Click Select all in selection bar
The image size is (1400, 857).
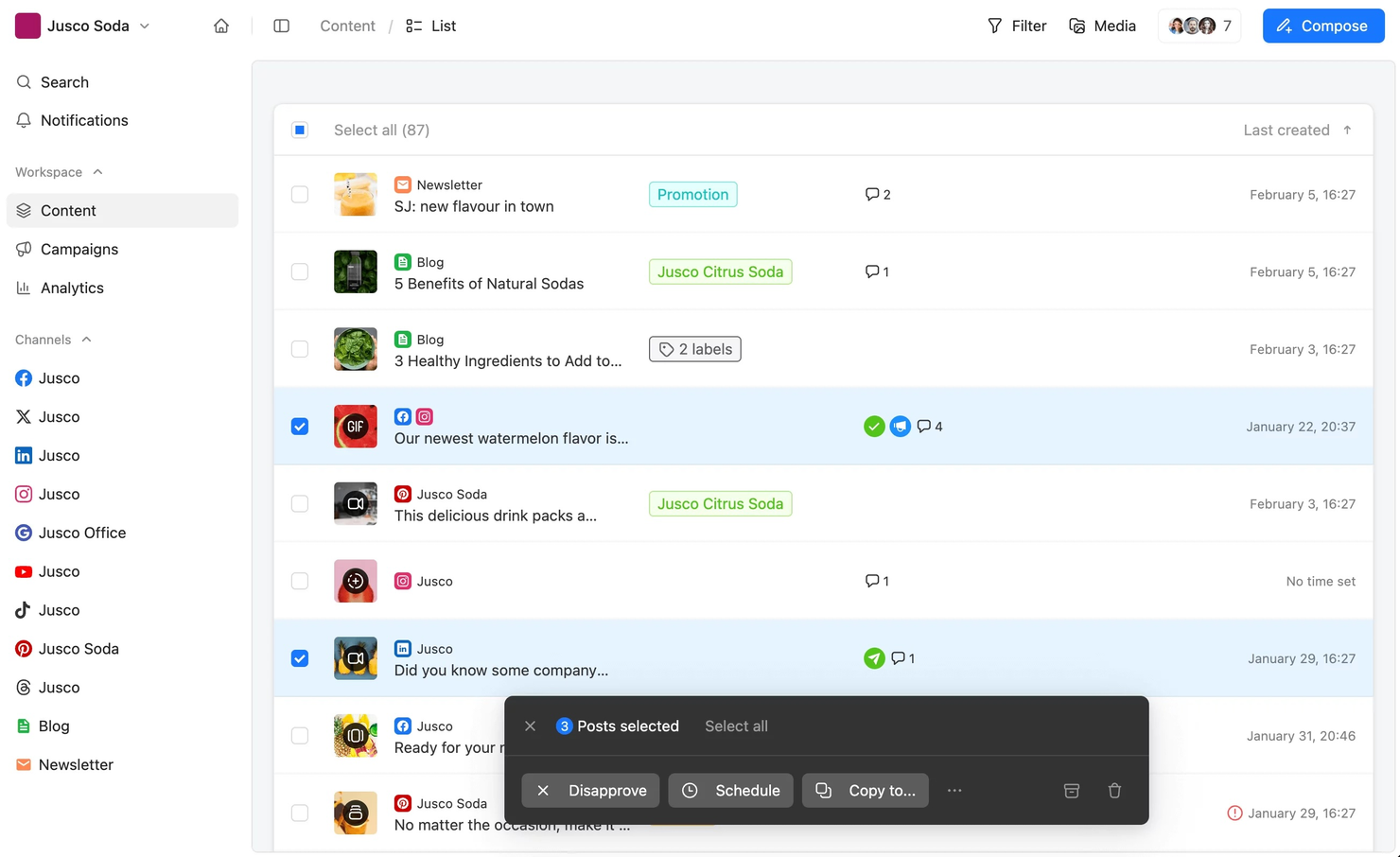pos(736,726)
